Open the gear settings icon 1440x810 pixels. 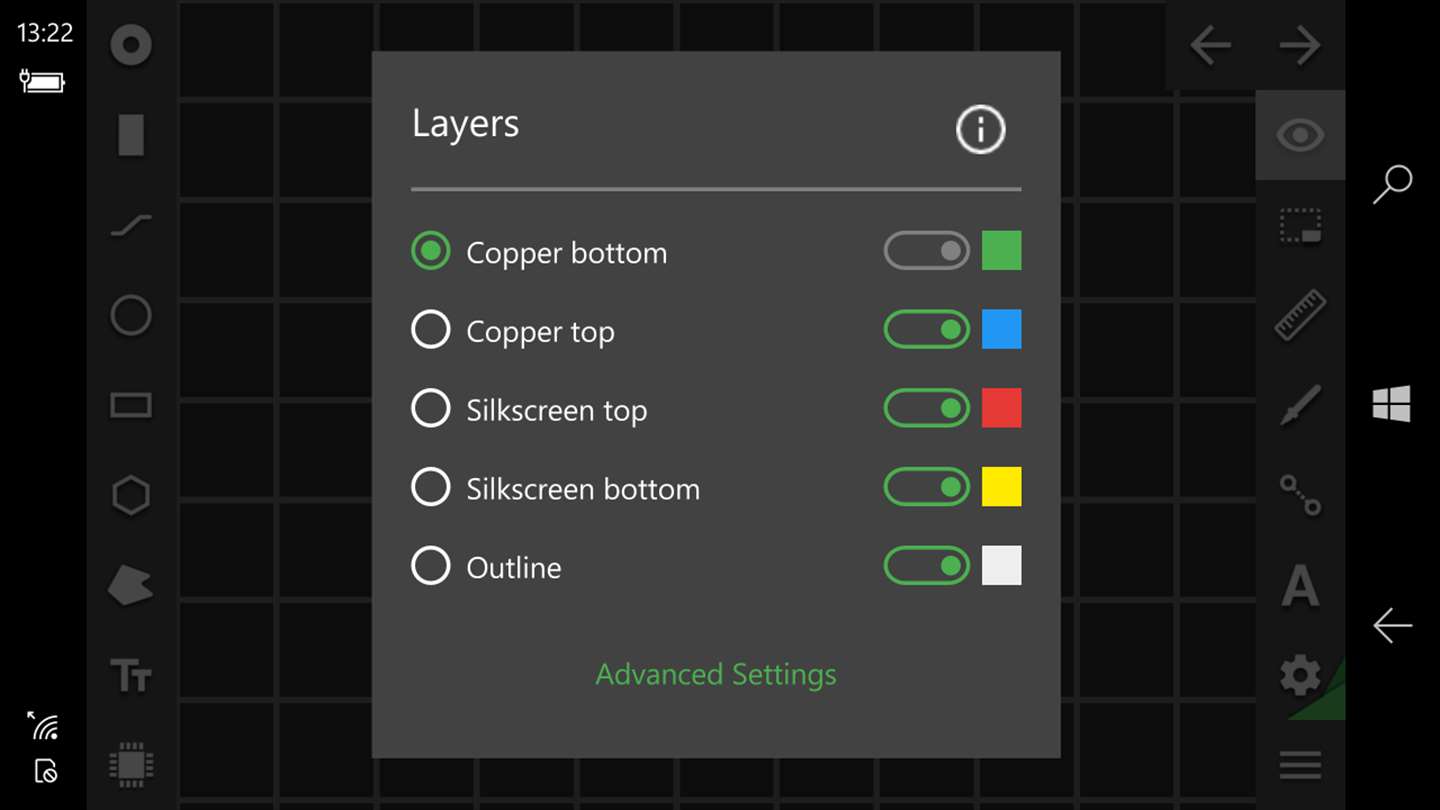[x=1300, y=676]
